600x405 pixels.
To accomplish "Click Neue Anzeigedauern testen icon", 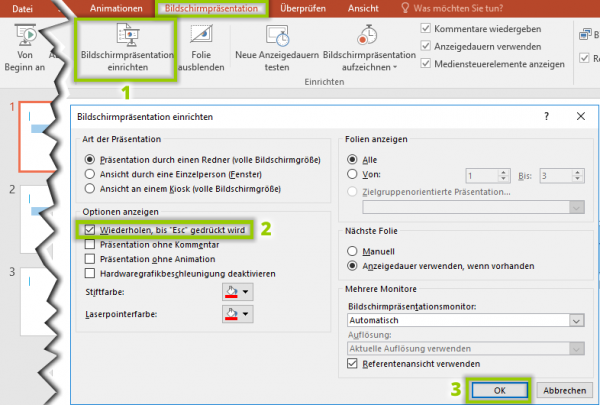I will coord(277,35).
